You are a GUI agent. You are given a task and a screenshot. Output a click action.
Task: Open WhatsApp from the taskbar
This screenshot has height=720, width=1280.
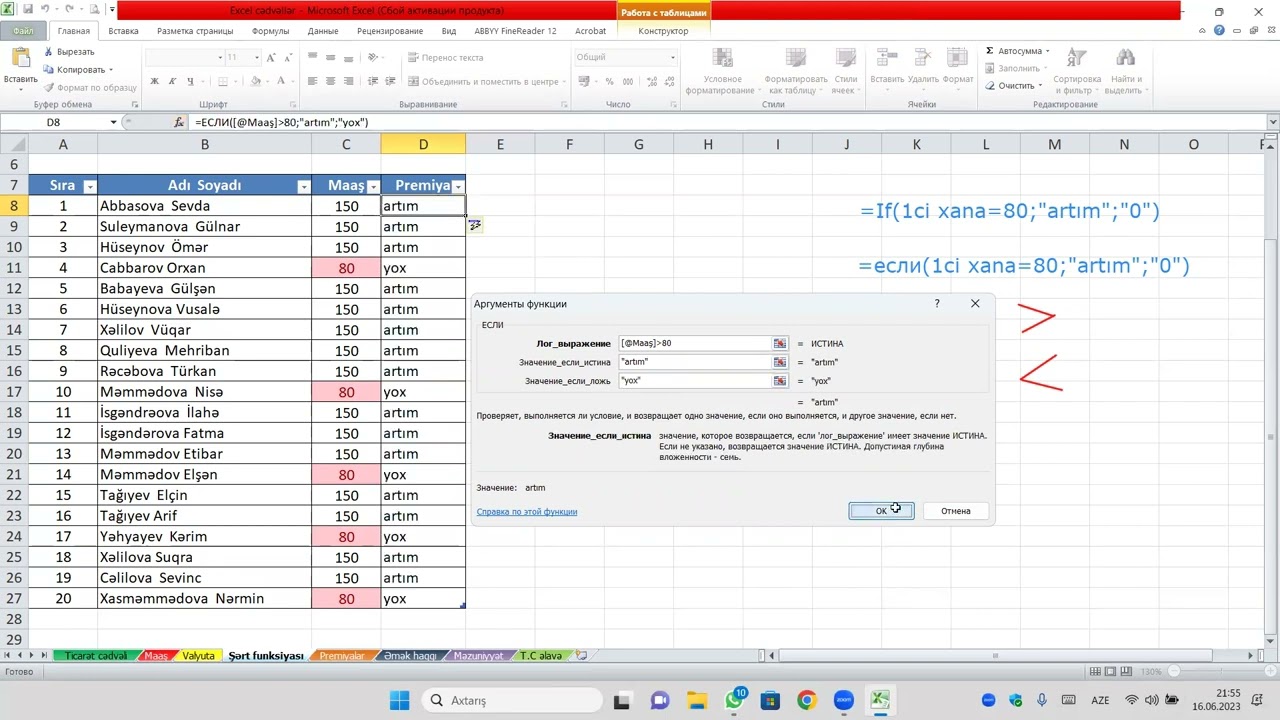point(735,700)
